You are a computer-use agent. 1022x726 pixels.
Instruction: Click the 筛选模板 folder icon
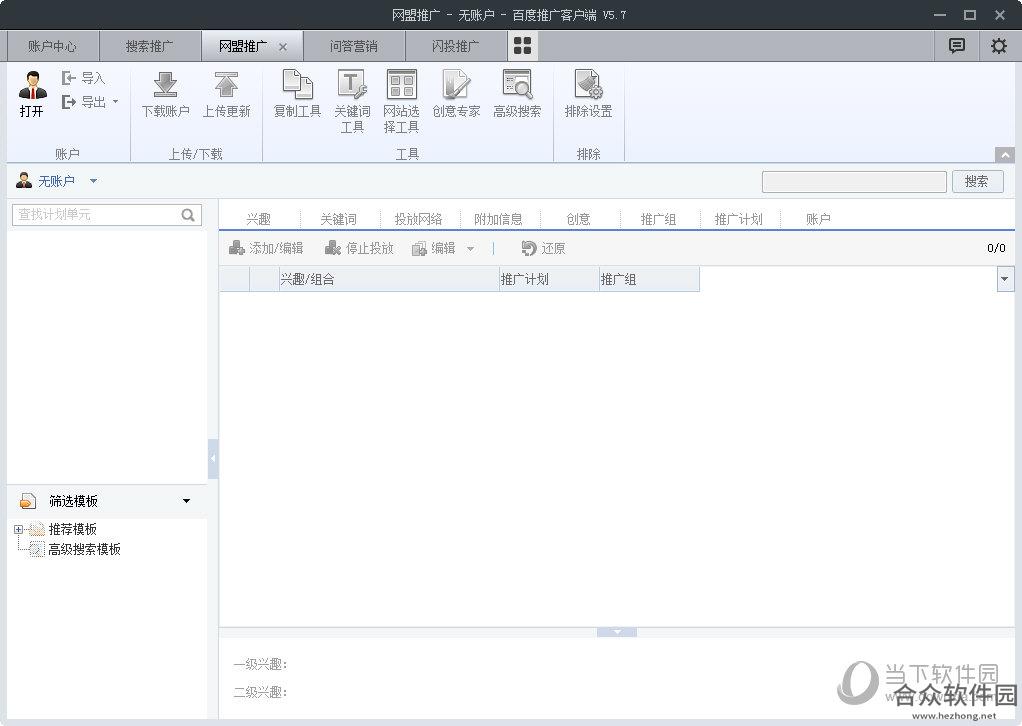point(27,501)
